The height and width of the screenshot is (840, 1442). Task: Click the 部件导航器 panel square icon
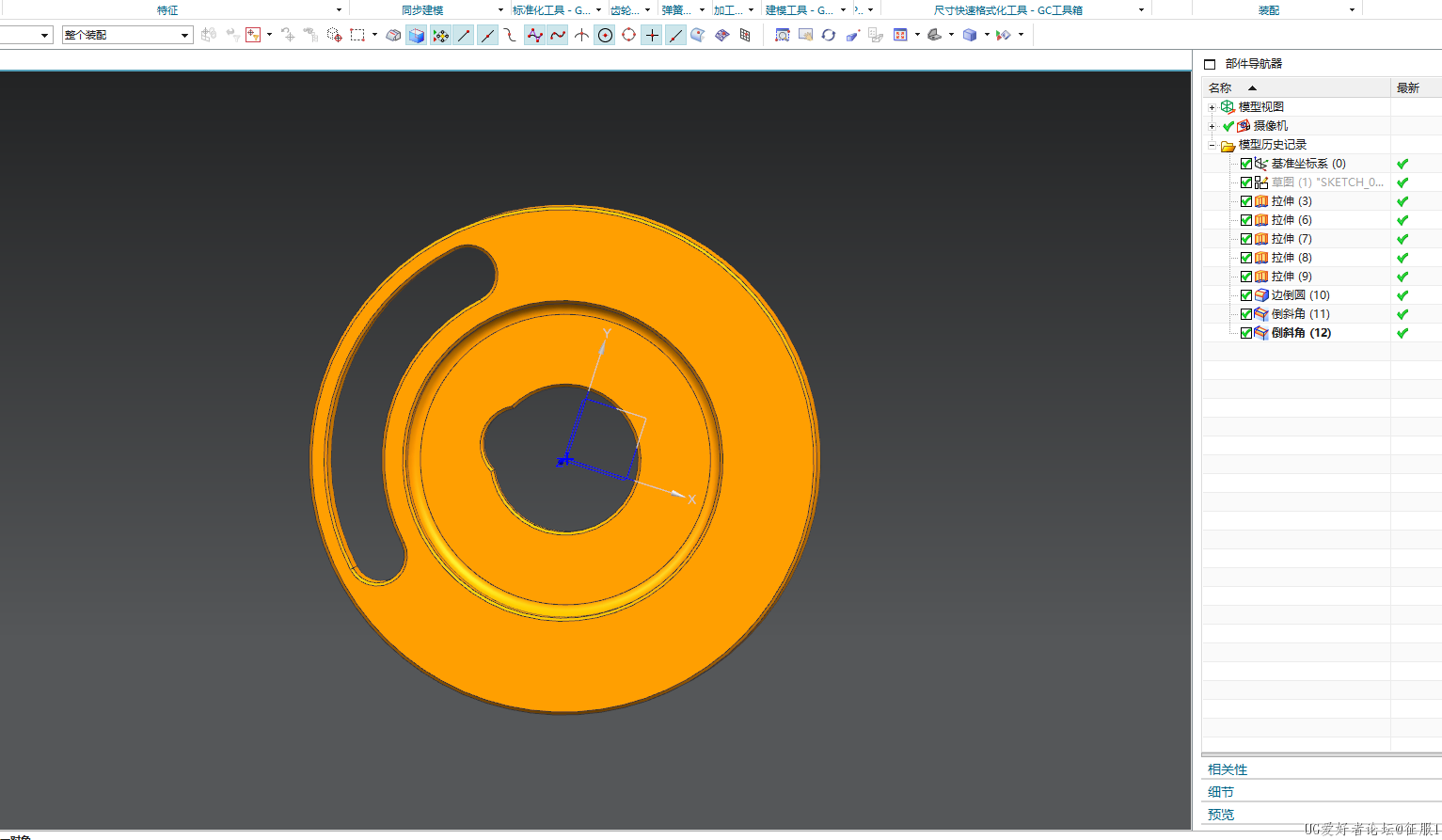(1210, 64)
